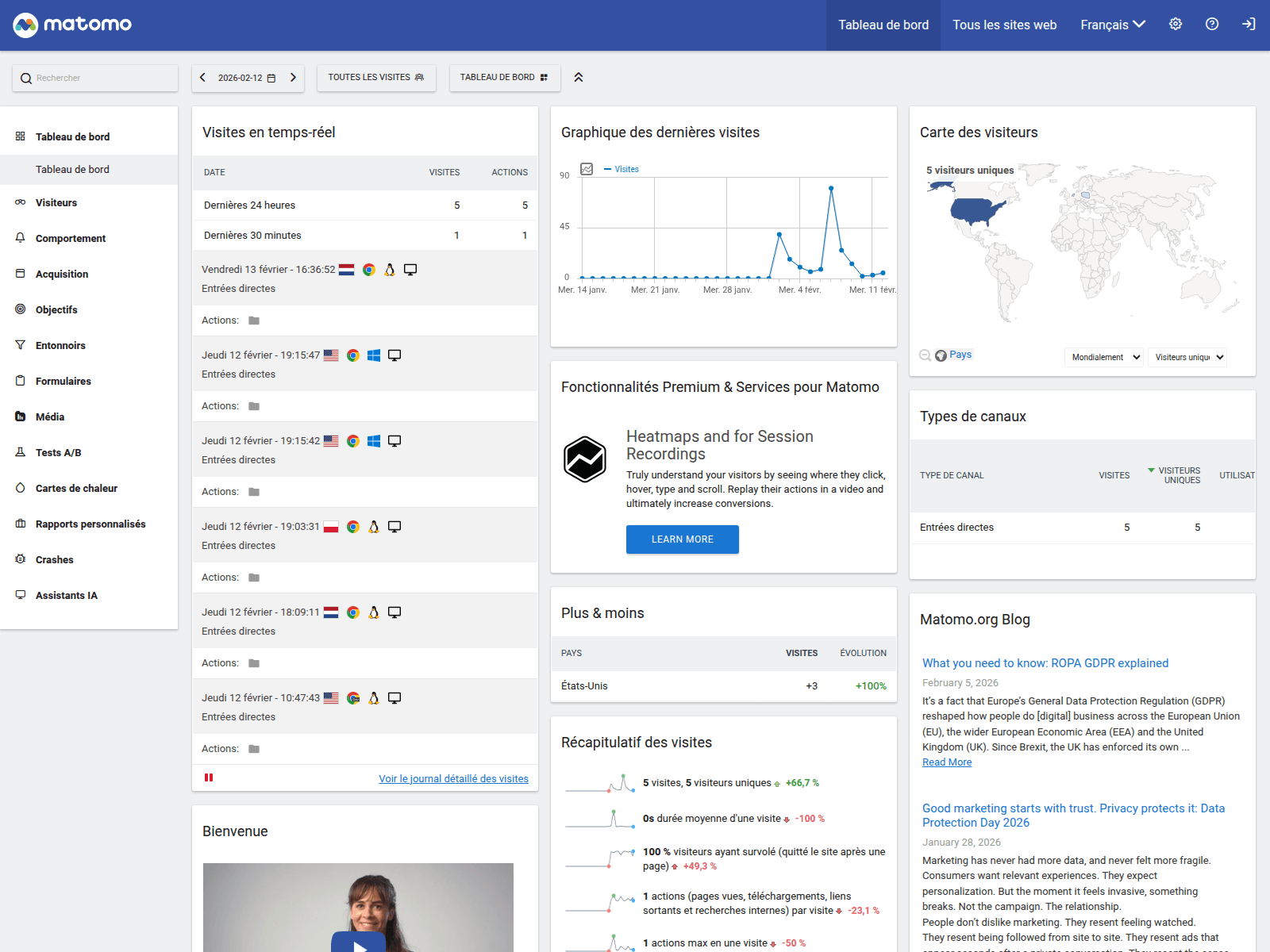Click the chart metrics picker icon
Image resolution: width=1270 pixels, height=952 pixels.
coord(587,169)
